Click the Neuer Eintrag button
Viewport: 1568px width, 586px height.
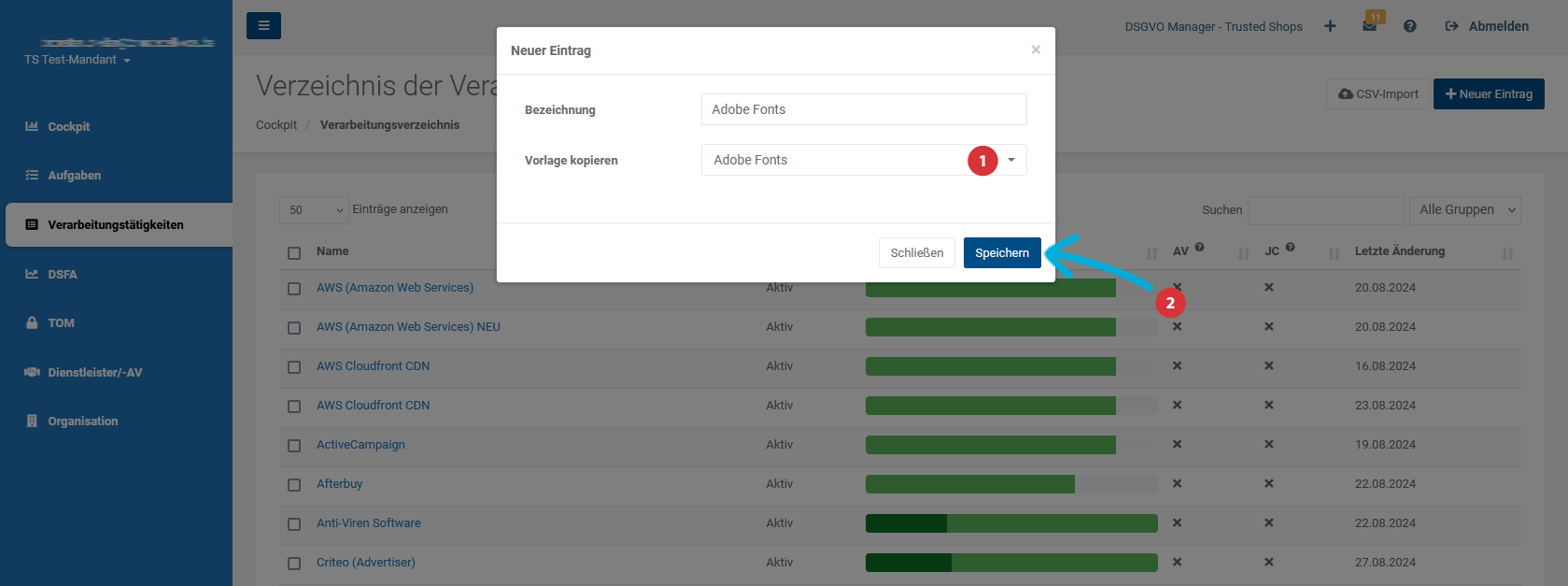pos(1489,93)
